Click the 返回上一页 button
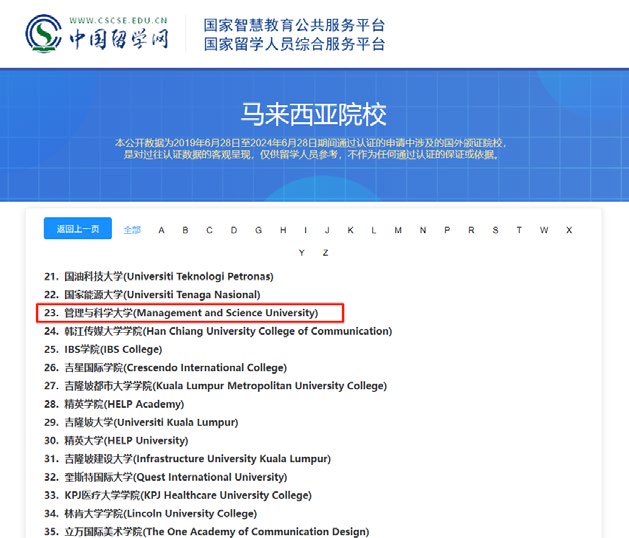 pyautogui.click(x=77, y=229)
